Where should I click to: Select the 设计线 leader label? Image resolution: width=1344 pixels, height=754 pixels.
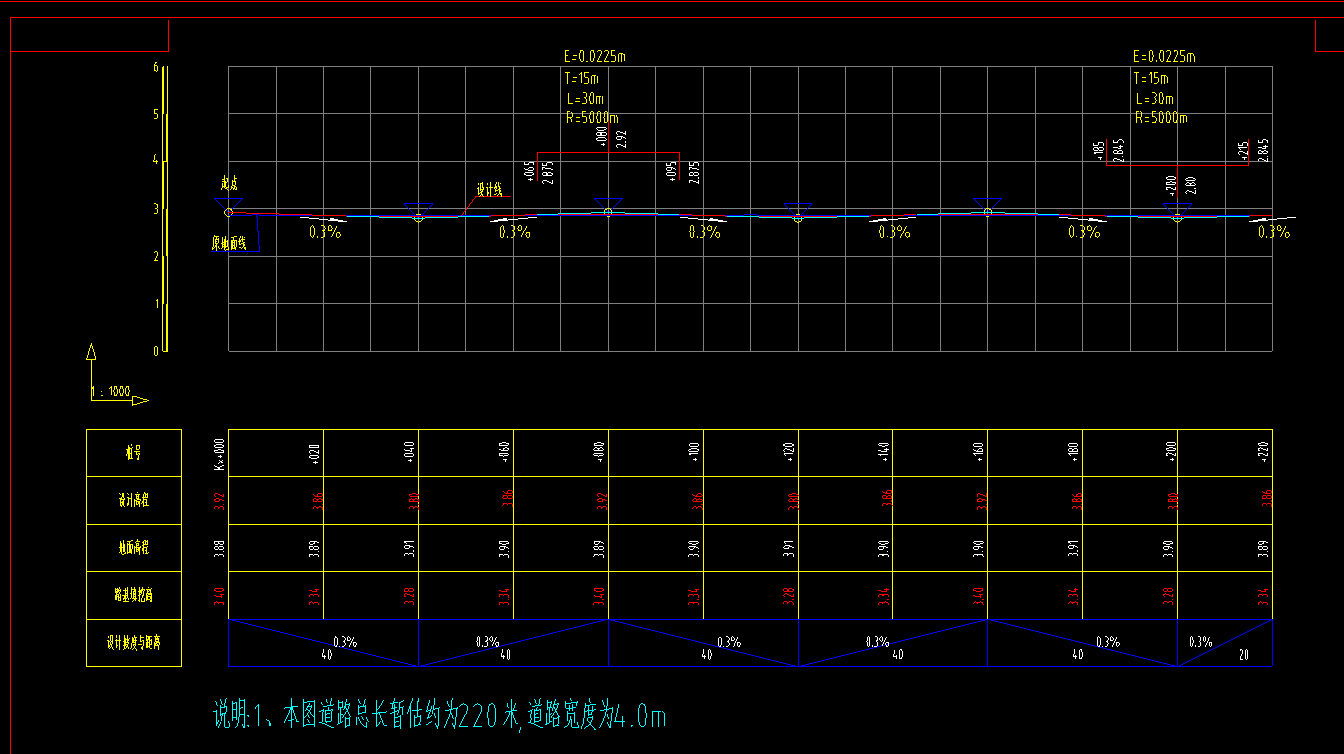pyautogui.click(x=489, y=189)
